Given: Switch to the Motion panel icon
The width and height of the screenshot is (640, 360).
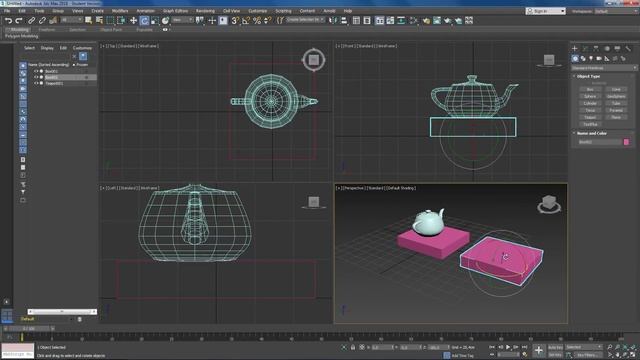Looking at the screenshot, I should click(x=607, y=48).
